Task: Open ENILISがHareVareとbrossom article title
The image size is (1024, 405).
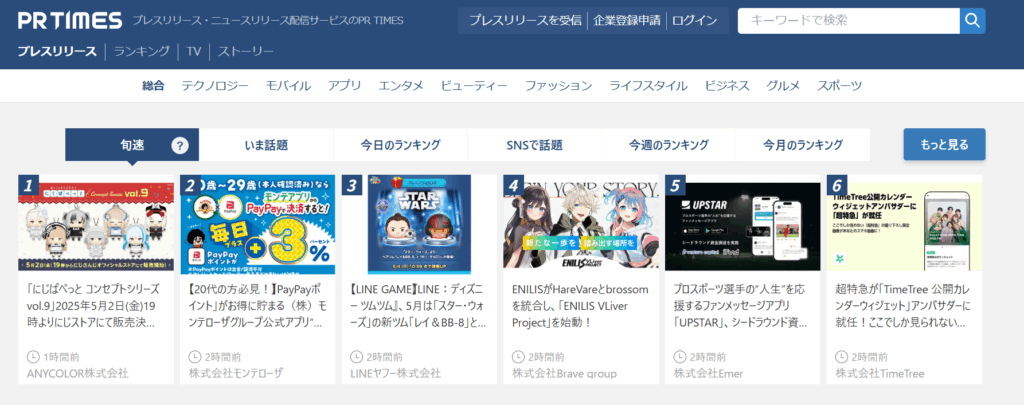Action: tap(581, 305)
